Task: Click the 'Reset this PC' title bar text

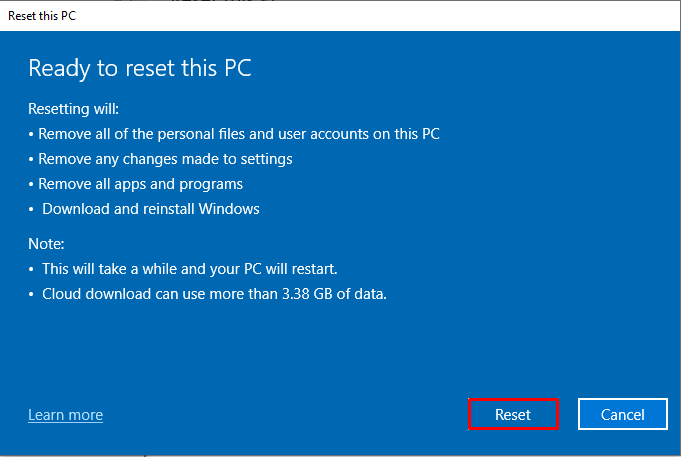Action: 42,16
